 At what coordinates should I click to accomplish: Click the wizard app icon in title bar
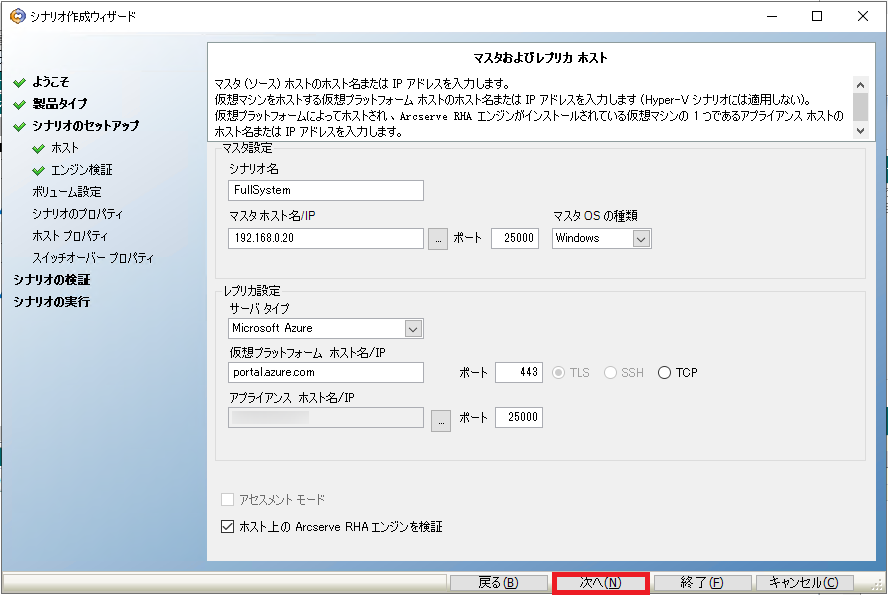tap(18, 16)
